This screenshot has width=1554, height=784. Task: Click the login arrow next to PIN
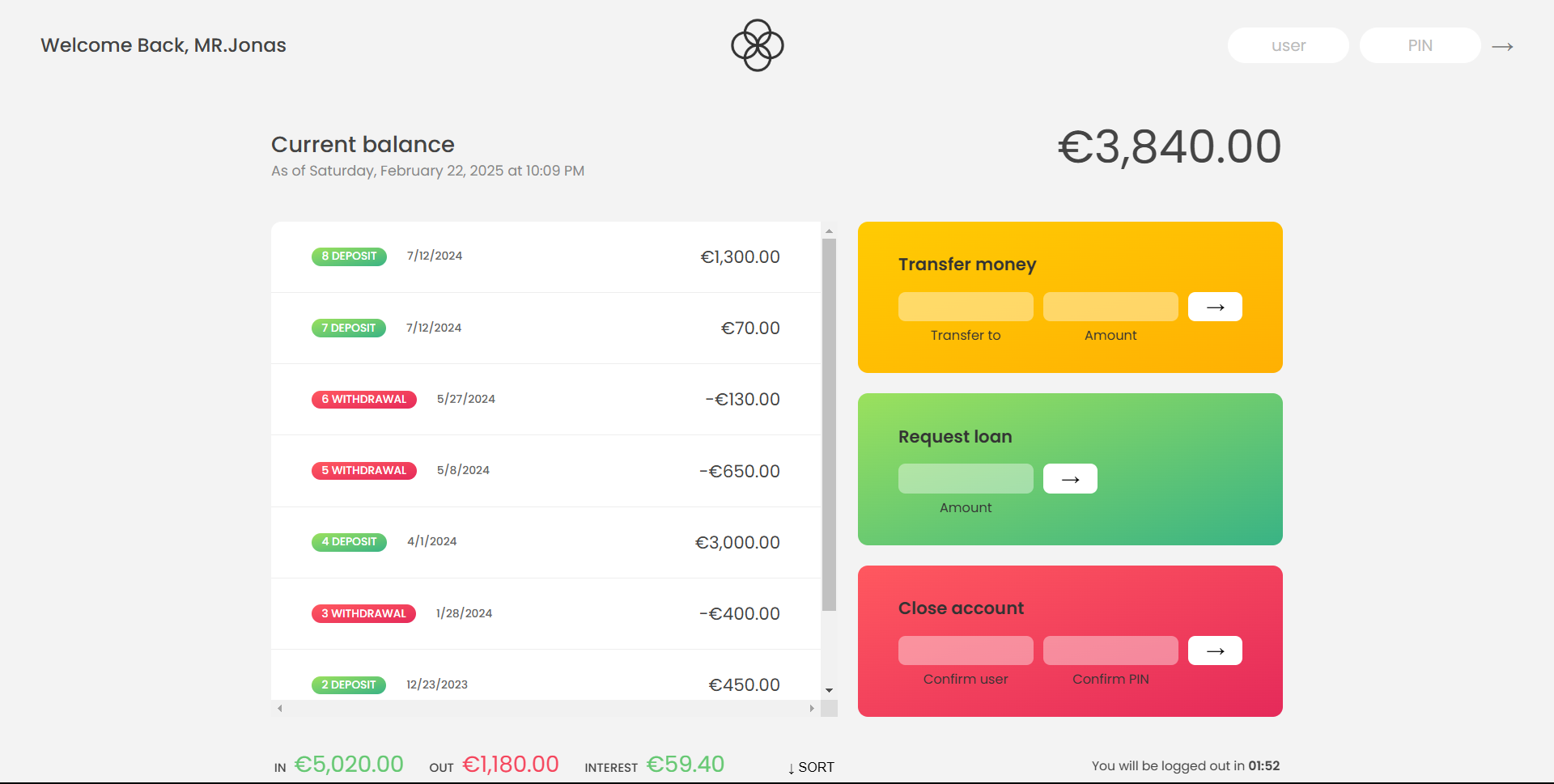[x=1502, y=46]
